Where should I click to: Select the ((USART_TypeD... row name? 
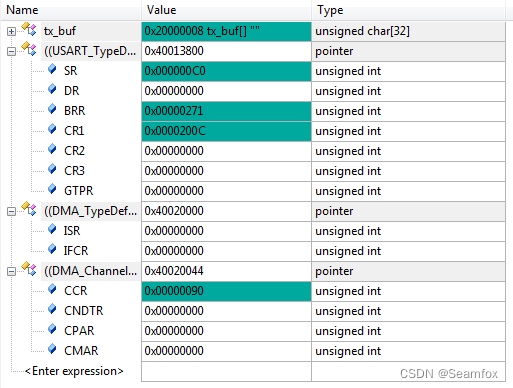coord(90,51)
